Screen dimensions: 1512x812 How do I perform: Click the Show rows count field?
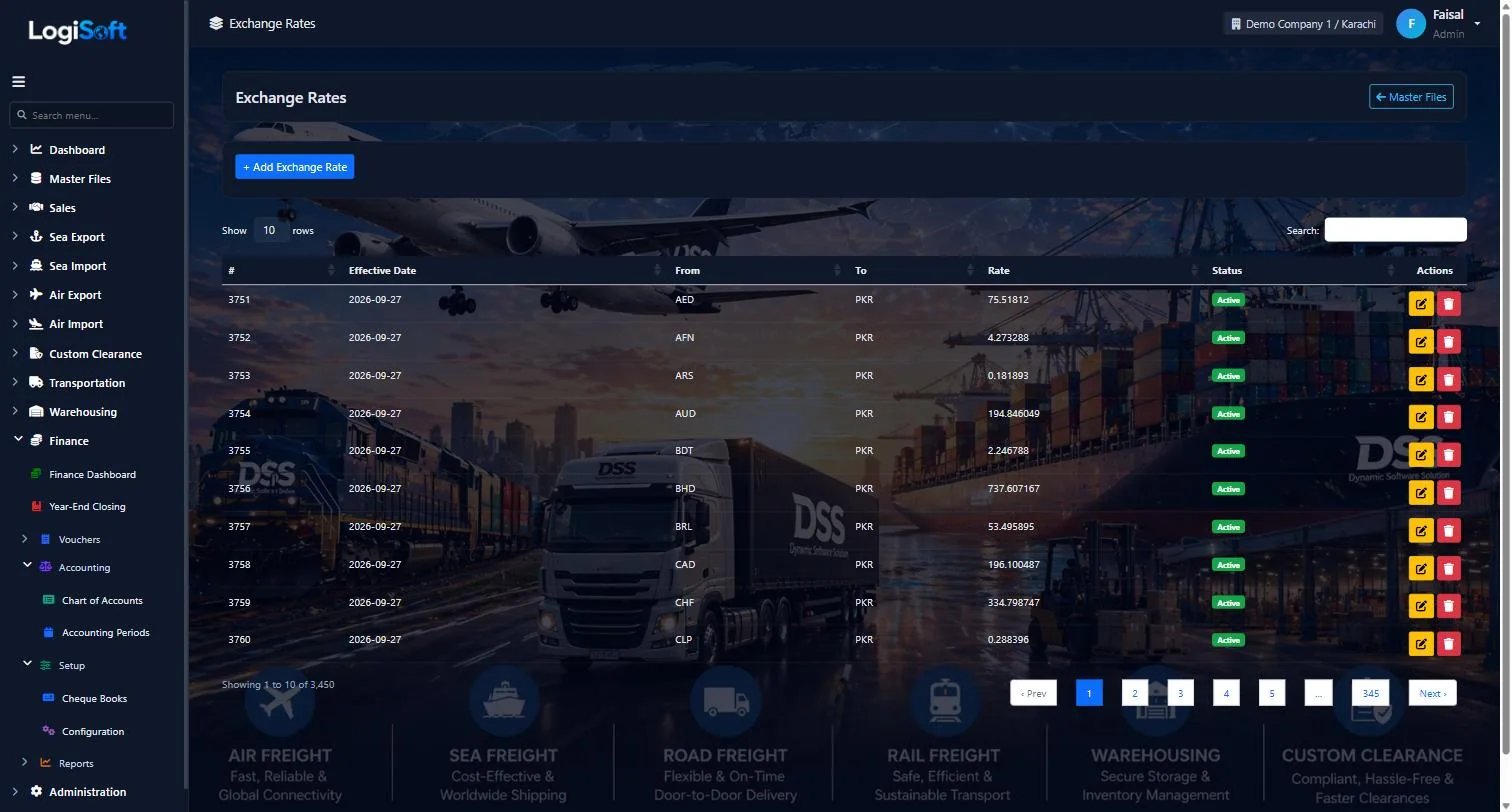270,230
